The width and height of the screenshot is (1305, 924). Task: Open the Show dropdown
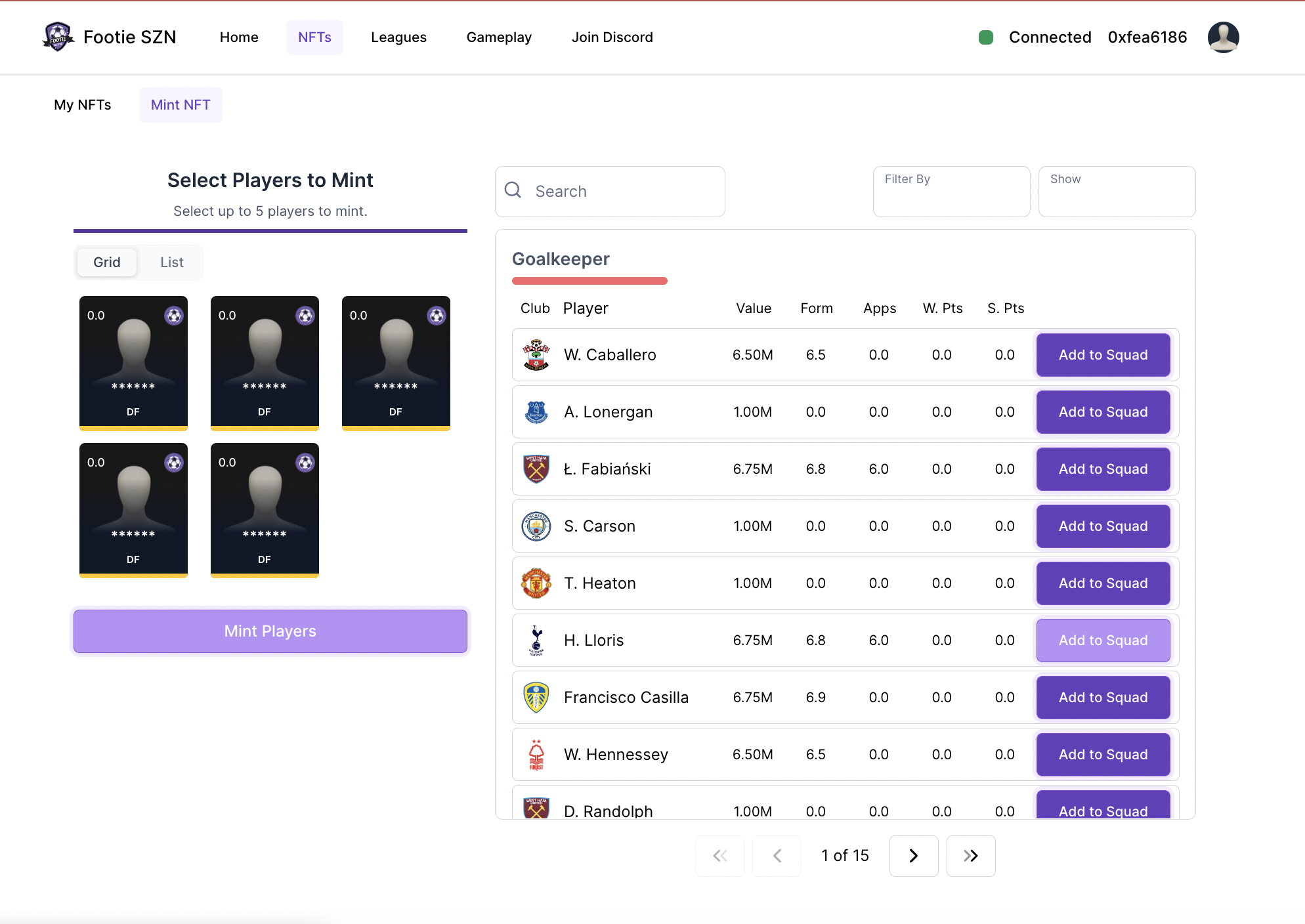[1117, 192]
